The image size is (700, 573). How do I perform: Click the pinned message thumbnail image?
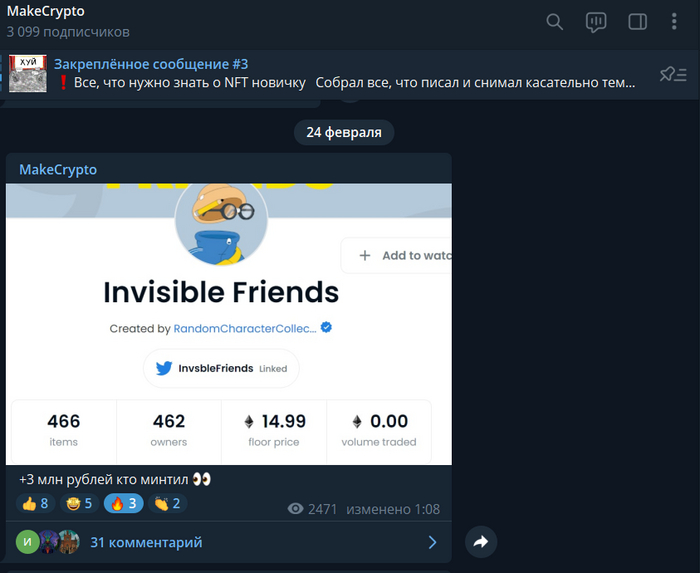coord(28,74)
